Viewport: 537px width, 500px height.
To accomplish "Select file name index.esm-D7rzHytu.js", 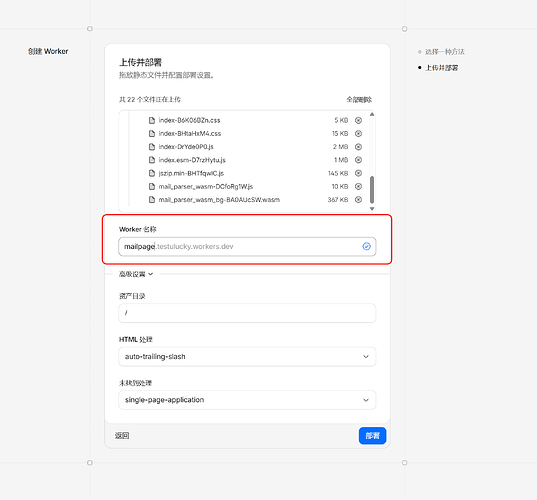I will point(192,160).
